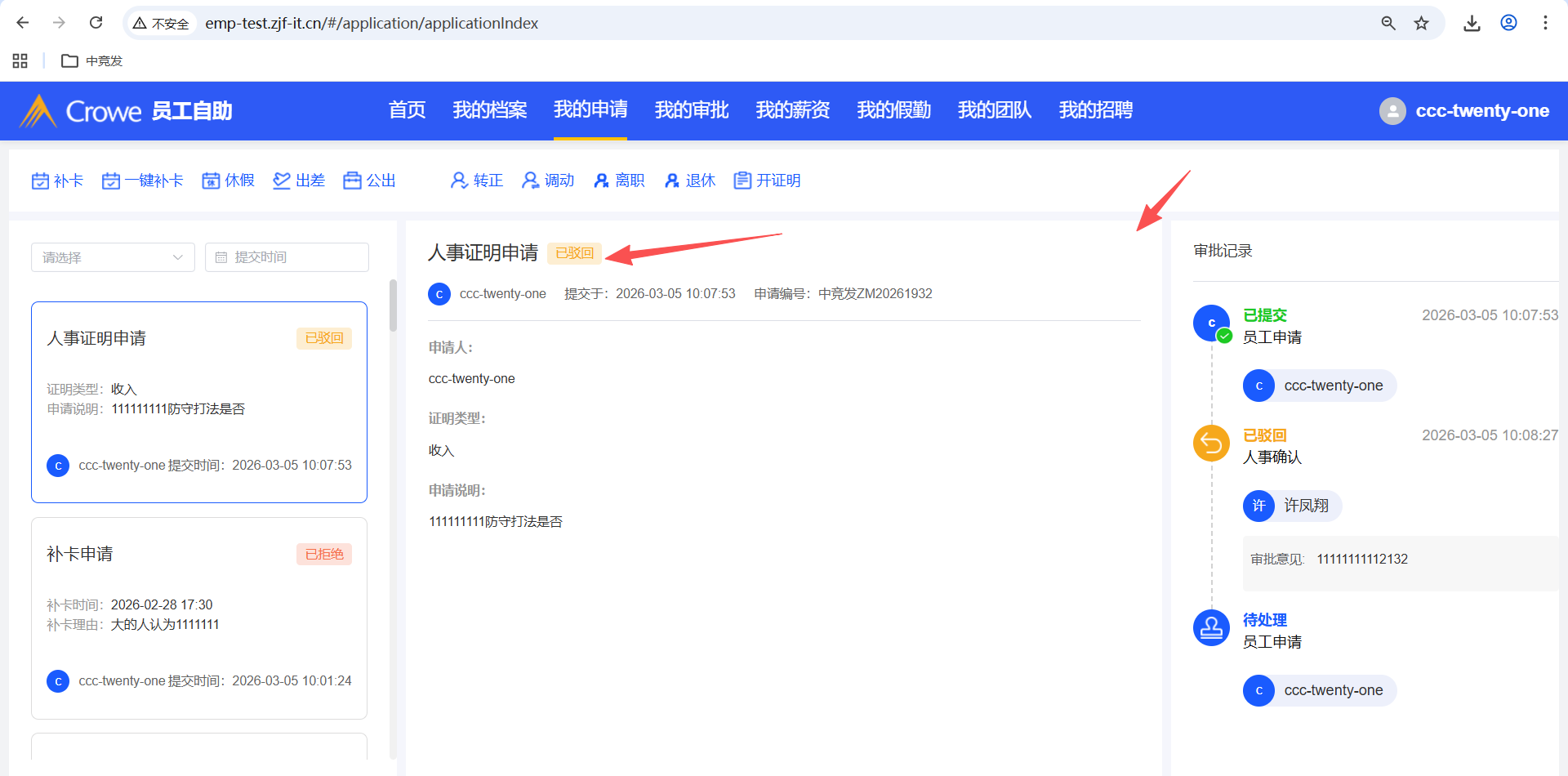Go to 我的招聘 tab

point(1096,110)
